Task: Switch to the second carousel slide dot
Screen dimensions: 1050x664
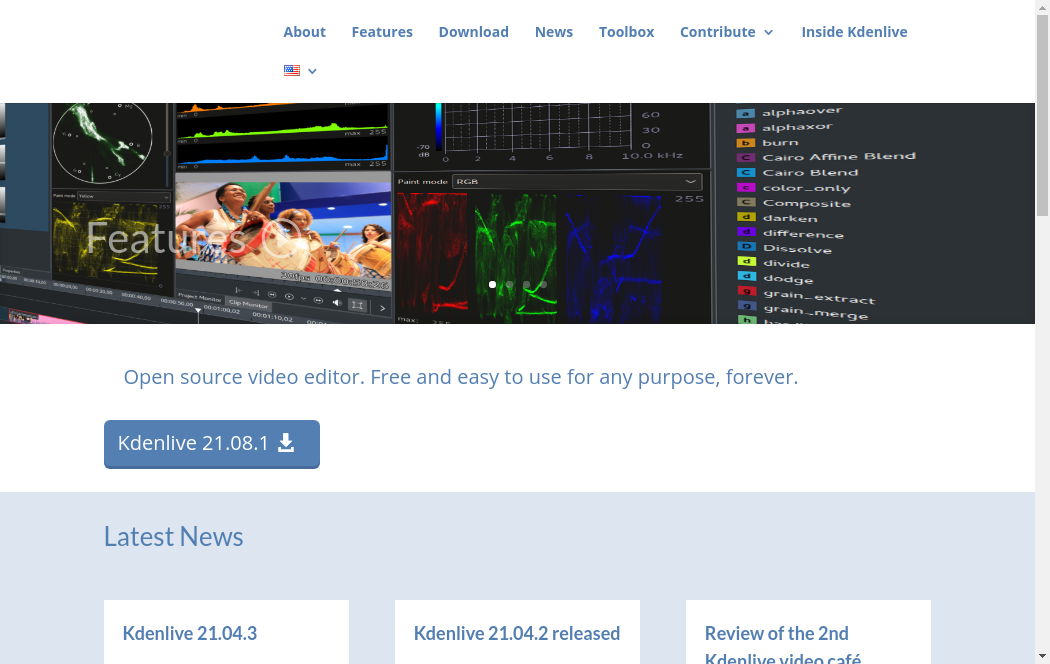Action: pyautogui.click(x=509, y=285)
